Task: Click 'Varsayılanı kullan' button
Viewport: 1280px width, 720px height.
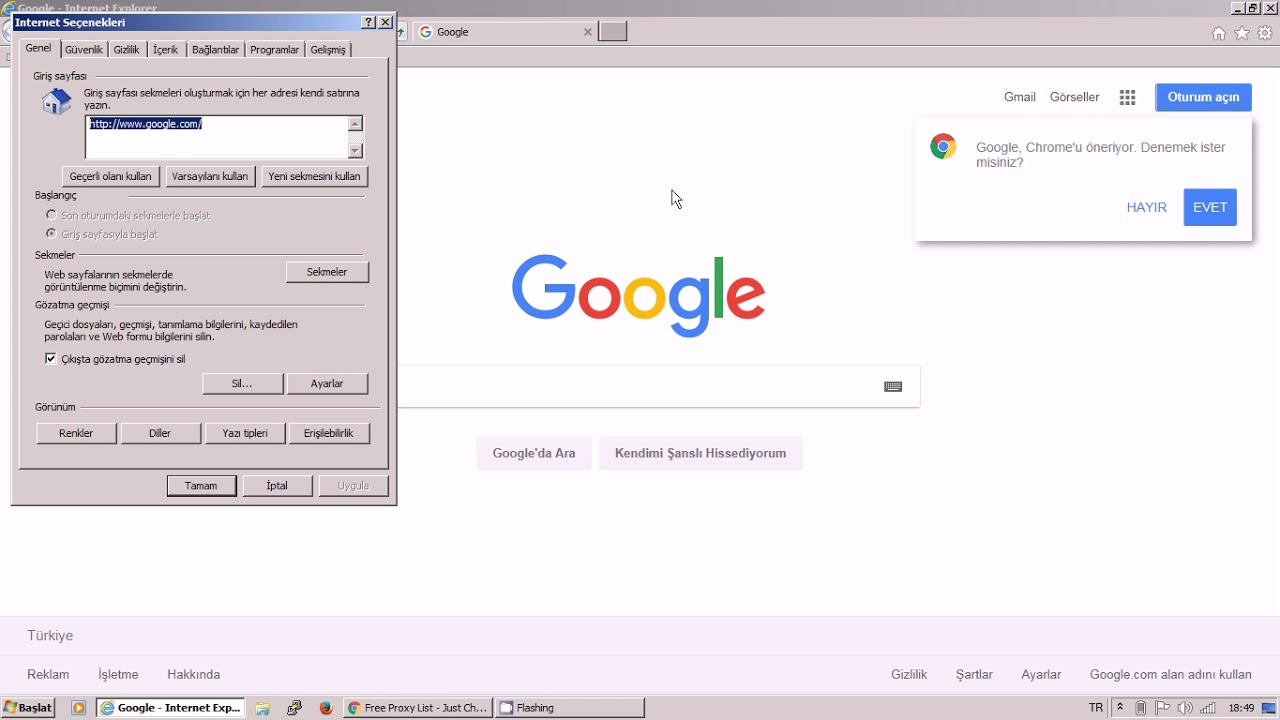Action: tap(210, 176)
